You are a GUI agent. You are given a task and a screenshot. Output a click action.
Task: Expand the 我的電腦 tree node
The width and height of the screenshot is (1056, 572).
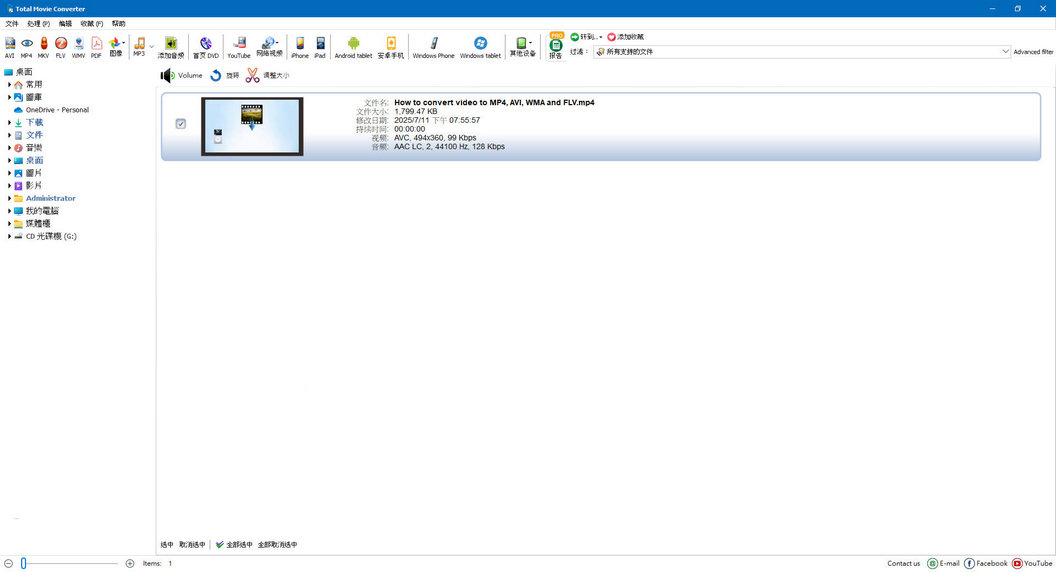(x=9, y=211)
